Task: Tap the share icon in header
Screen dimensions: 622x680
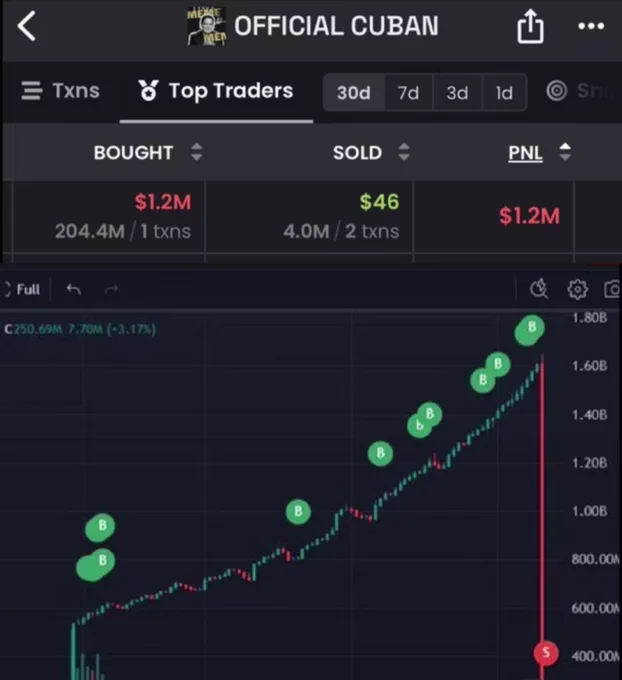Action: pos(530,27)
